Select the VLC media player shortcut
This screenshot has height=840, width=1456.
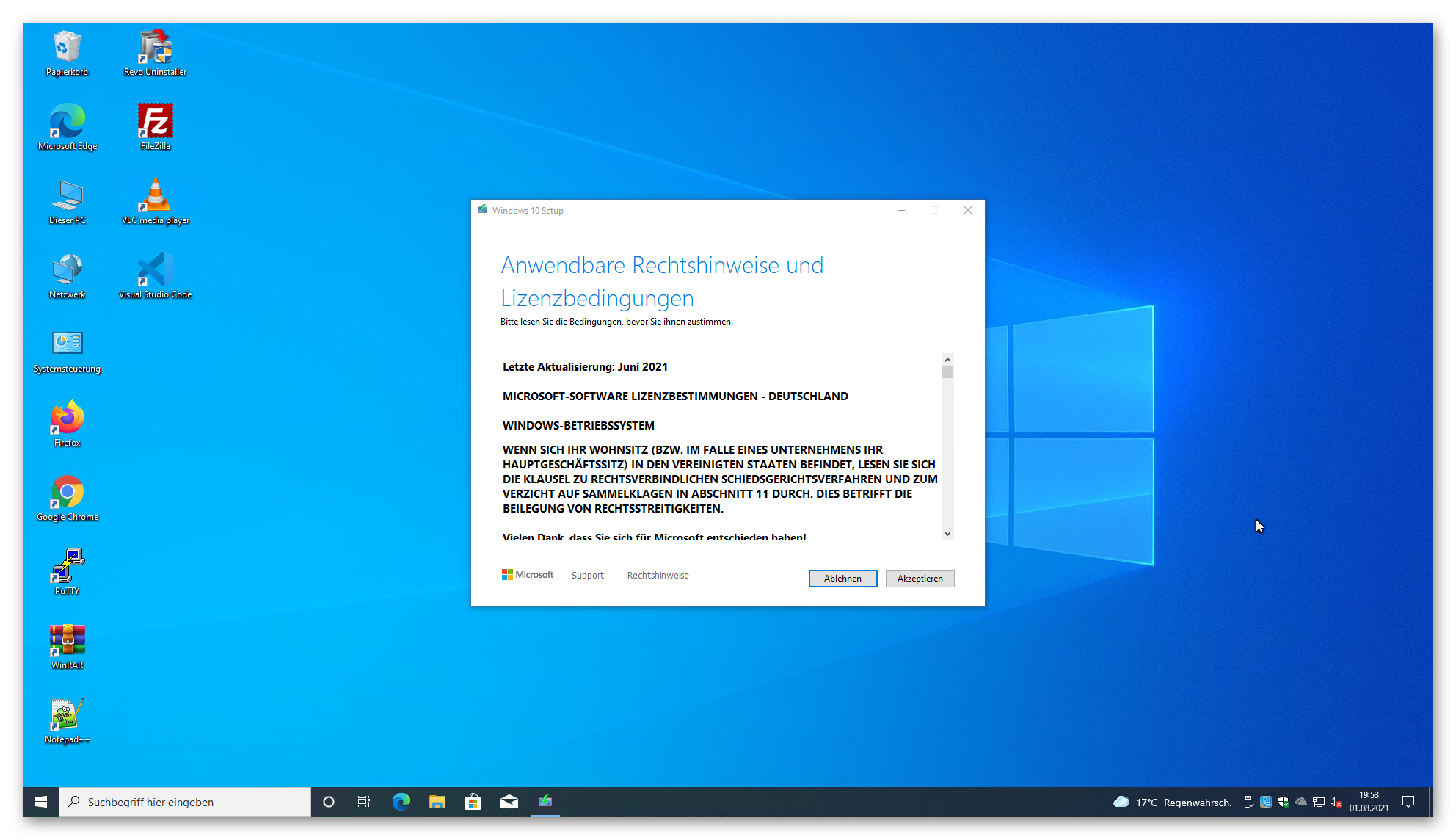pyautogui.click(x=155, y=201)
